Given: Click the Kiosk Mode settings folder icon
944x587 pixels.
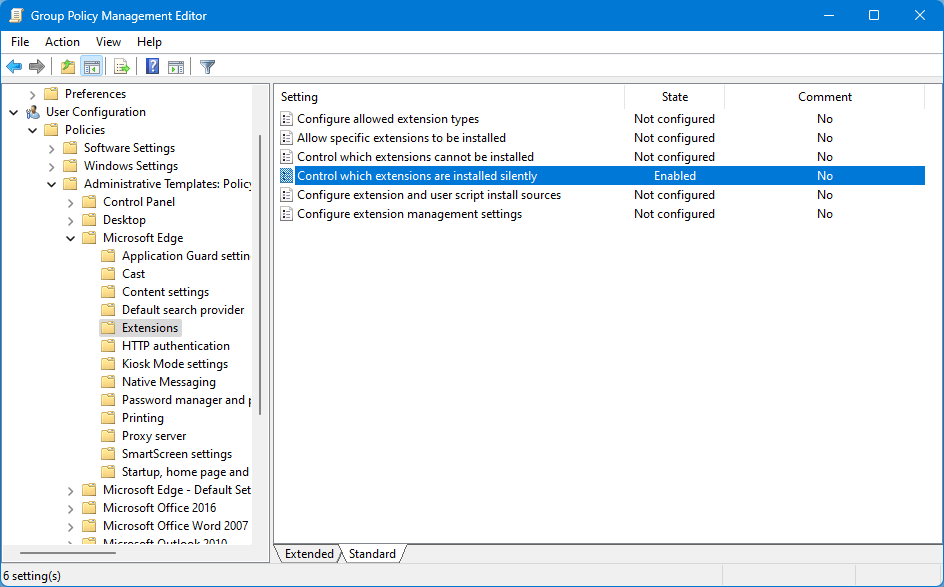Looking at the screenshot, I should (108, 364).
